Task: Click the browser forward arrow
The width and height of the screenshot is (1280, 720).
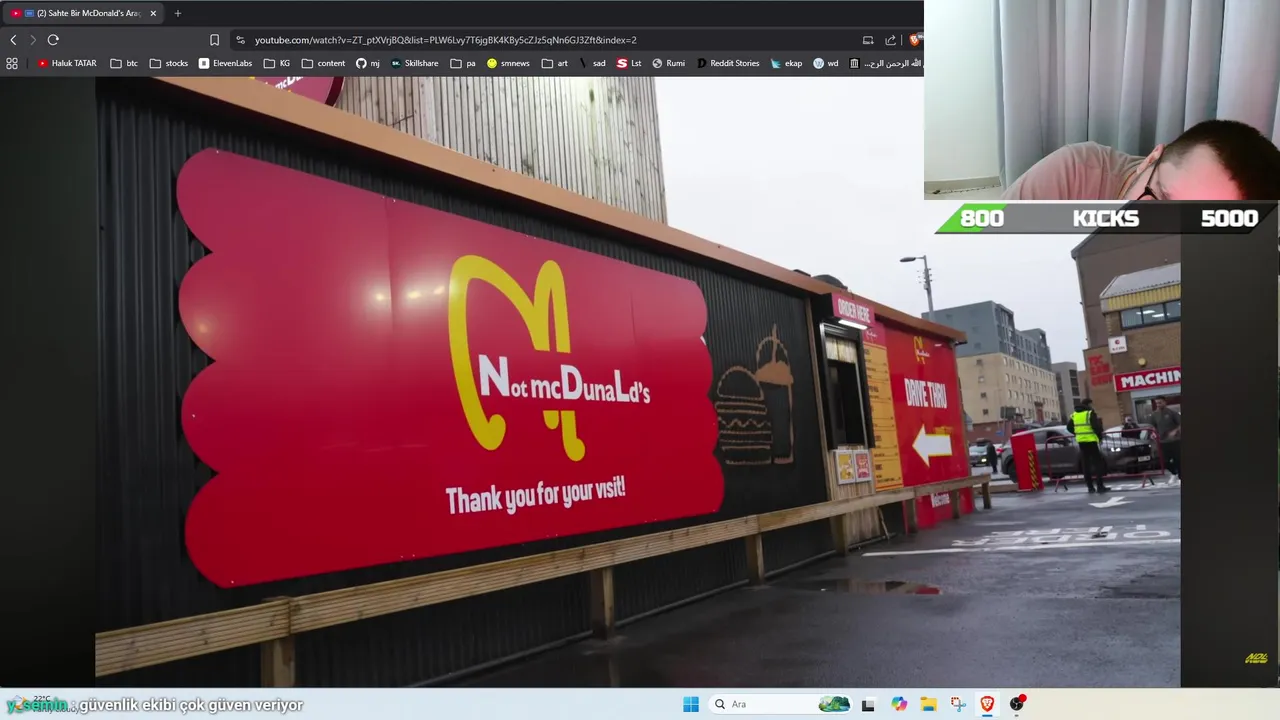Action: click(32, 40)
